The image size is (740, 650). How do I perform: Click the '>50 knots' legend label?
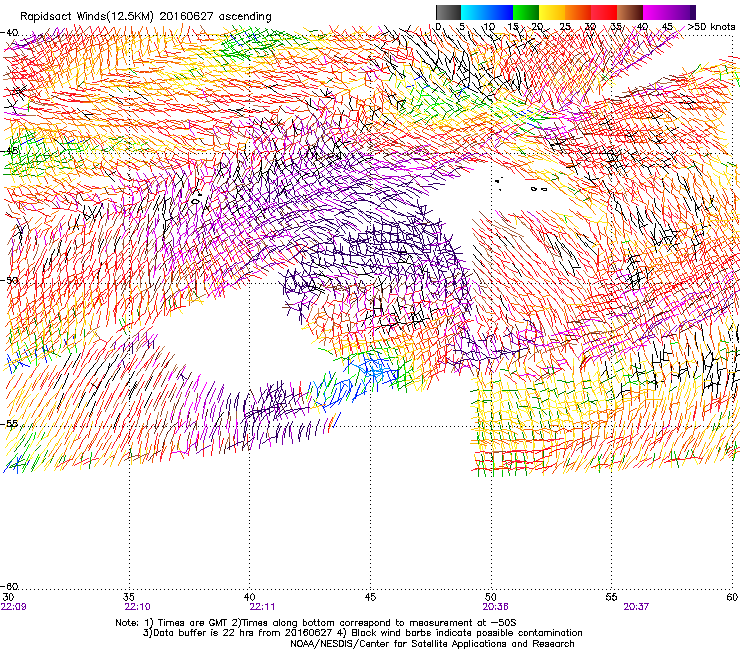(711, 26)
